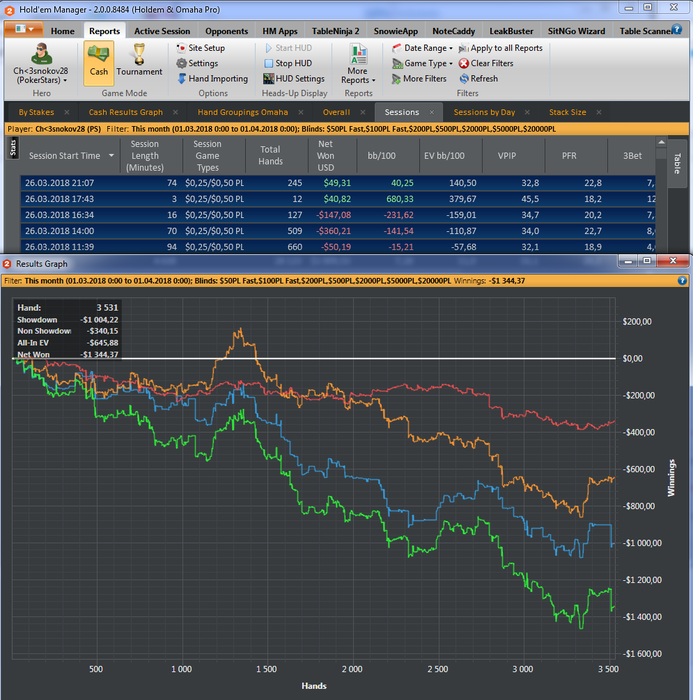Open LeakBuster tab
693x700 pixels.
(x=511, y=31)
